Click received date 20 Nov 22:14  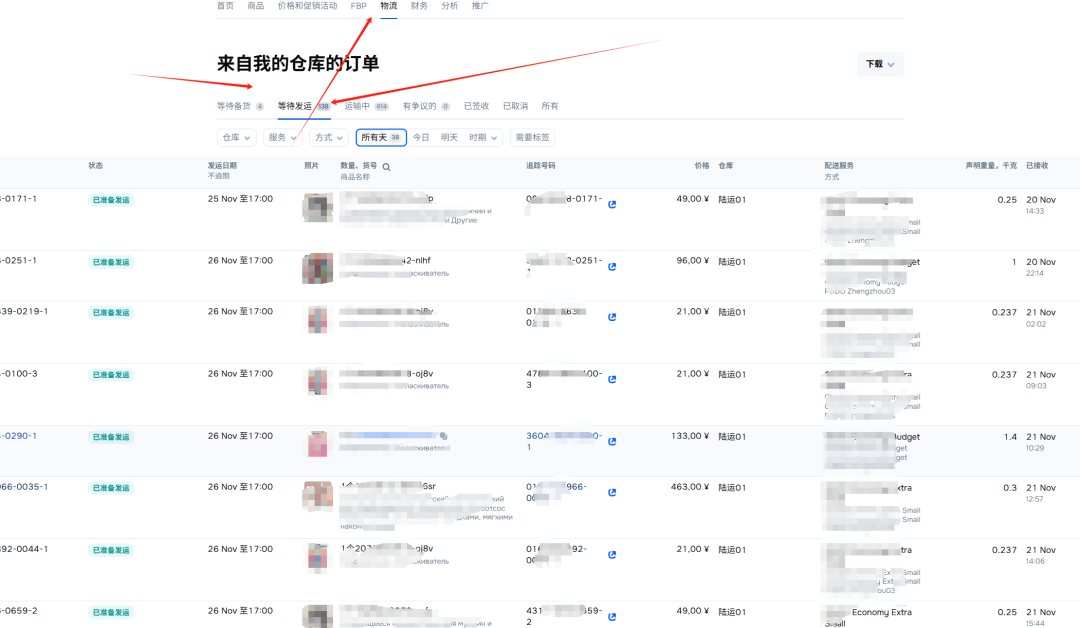tap(1041, 267)
